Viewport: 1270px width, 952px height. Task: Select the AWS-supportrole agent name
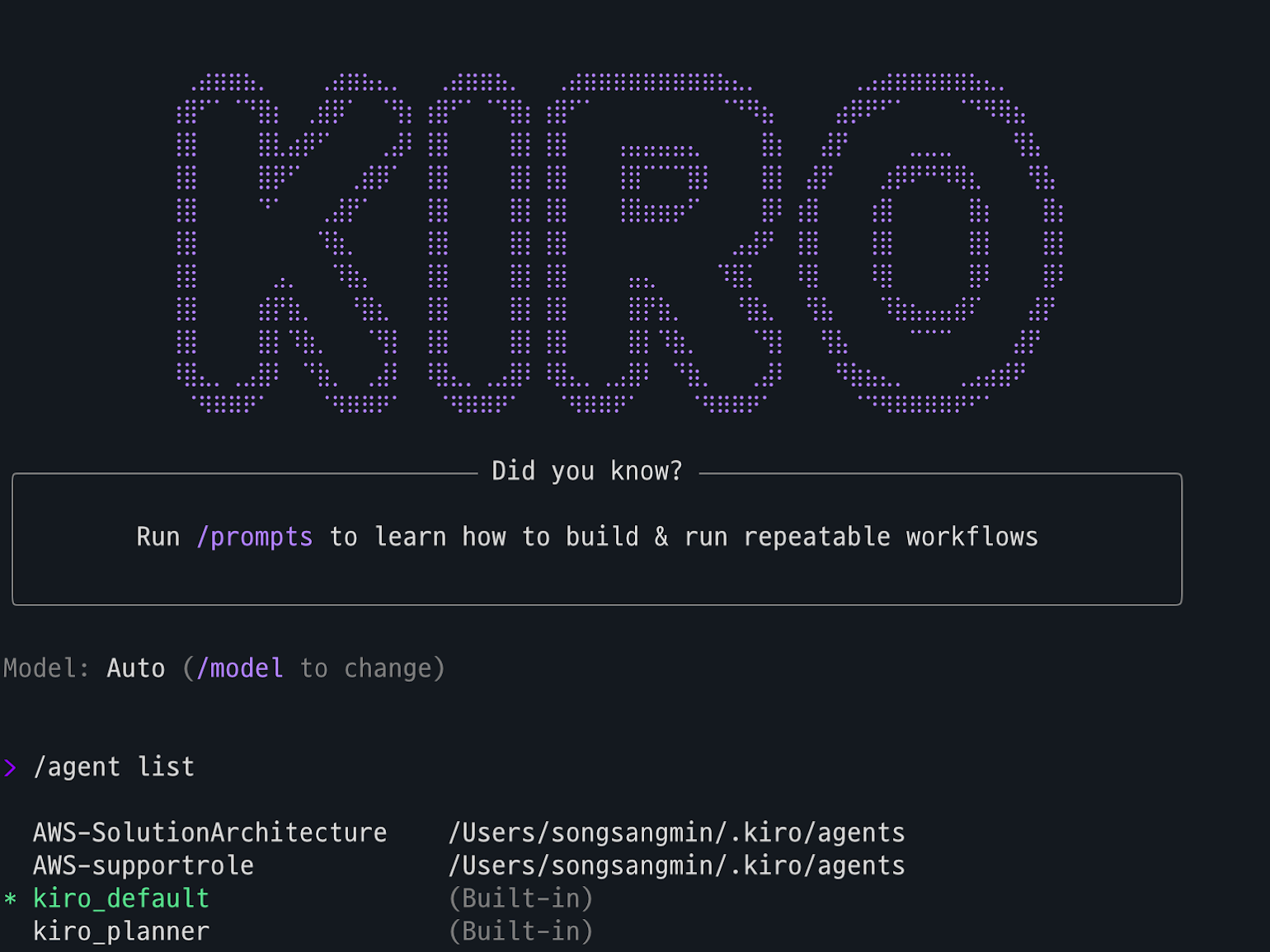(x=143, y=866)
